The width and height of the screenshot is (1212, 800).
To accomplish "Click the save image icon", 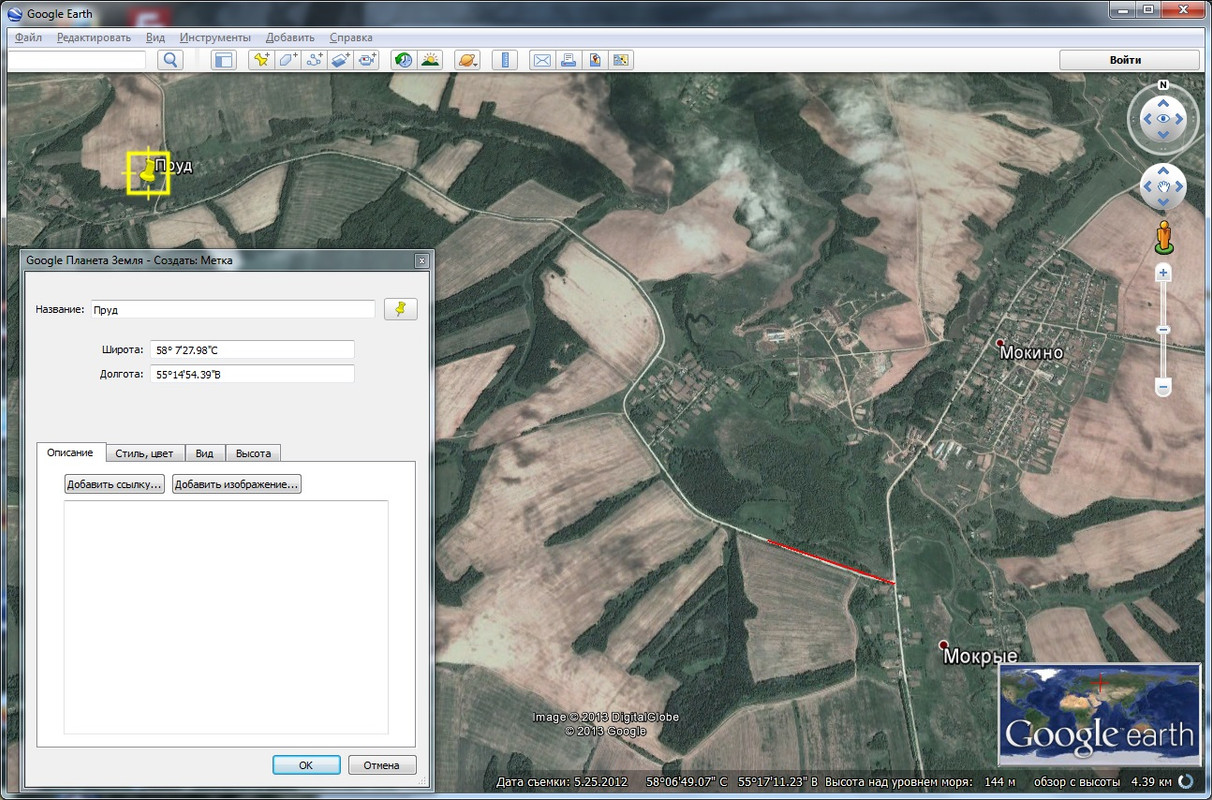I will pyautogui.click(x=594, y=60).
